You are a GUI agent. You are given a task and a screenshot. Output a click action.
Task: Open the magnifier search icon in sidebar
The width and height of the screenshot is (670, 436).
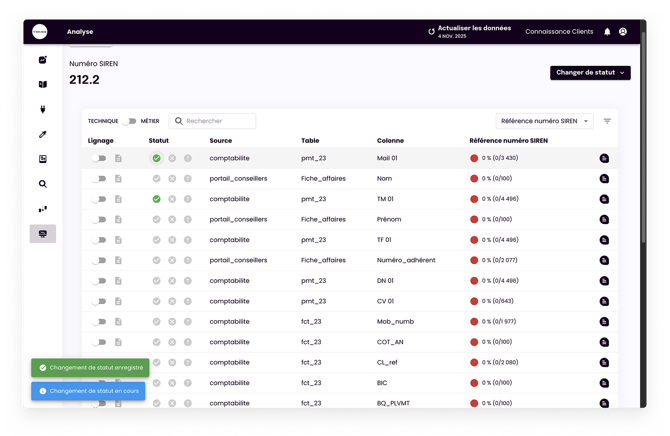(x=43, y=184)
